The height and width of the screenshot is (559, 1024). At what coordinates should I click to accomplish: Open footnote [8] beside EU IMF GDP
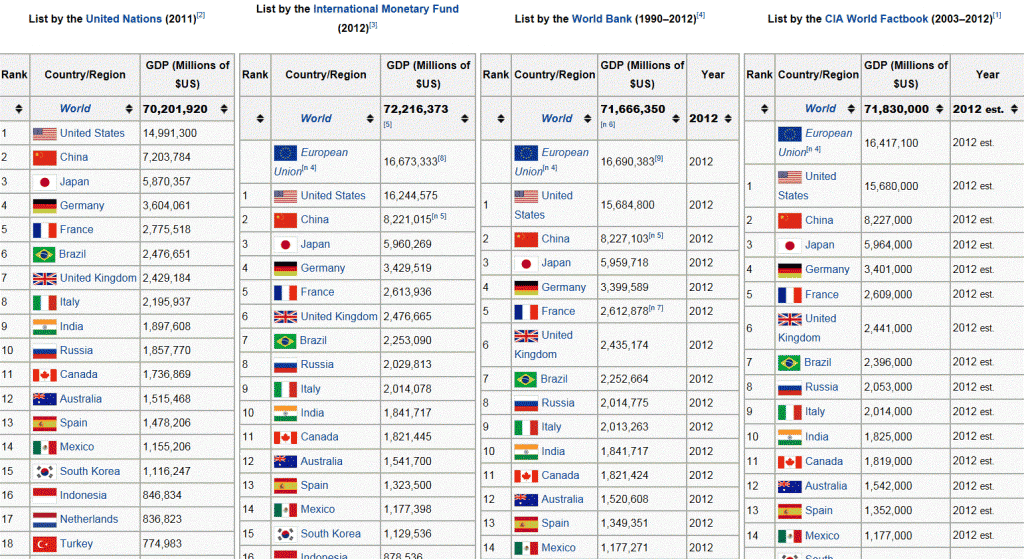pyautogui.click(x=442, y=158)
